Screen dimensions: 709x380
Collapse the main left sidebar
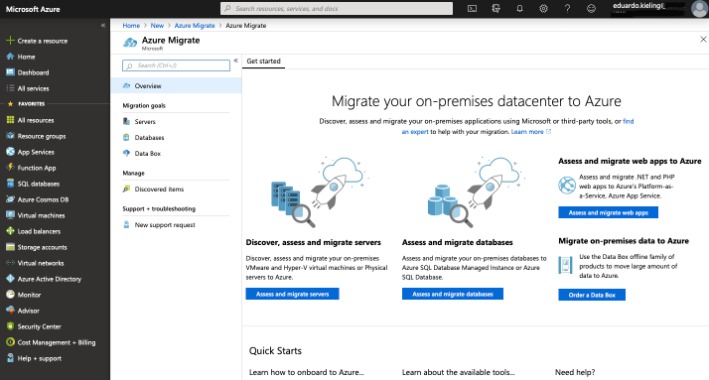pos(103,25)
